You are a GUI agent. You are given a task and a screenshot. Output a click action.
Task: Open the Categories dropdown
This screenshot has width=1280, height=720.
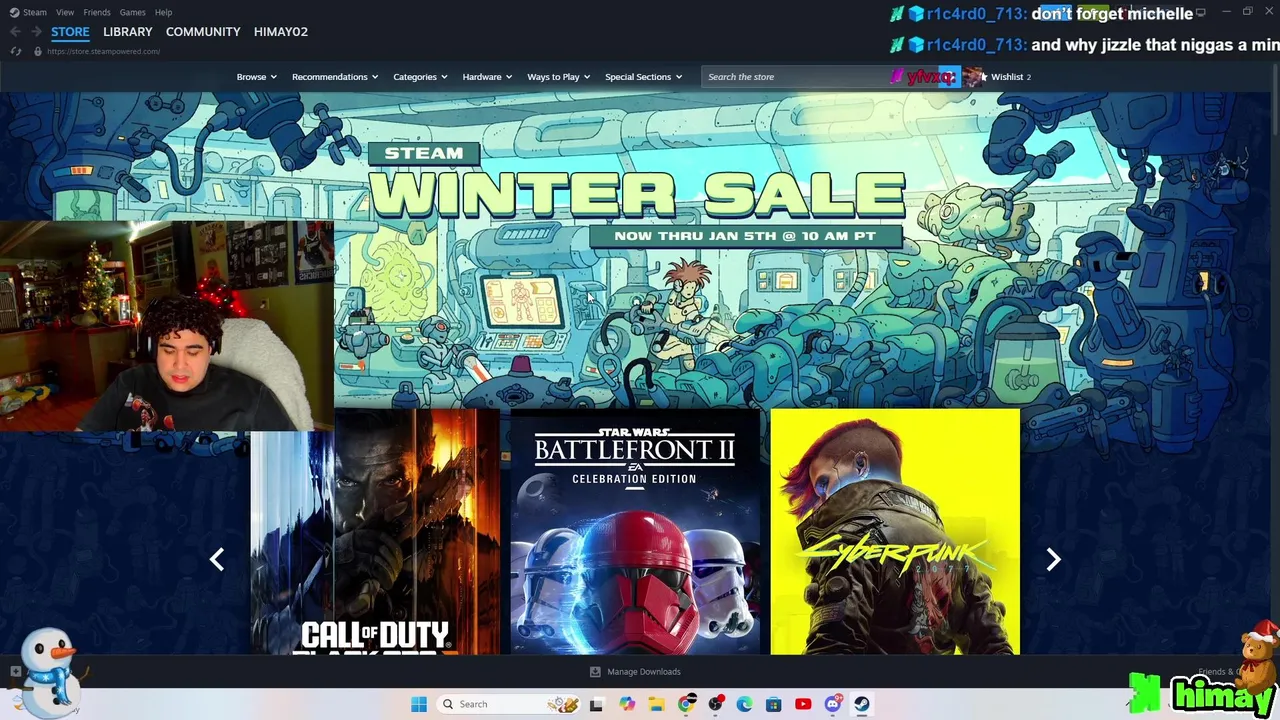(420, 77)
